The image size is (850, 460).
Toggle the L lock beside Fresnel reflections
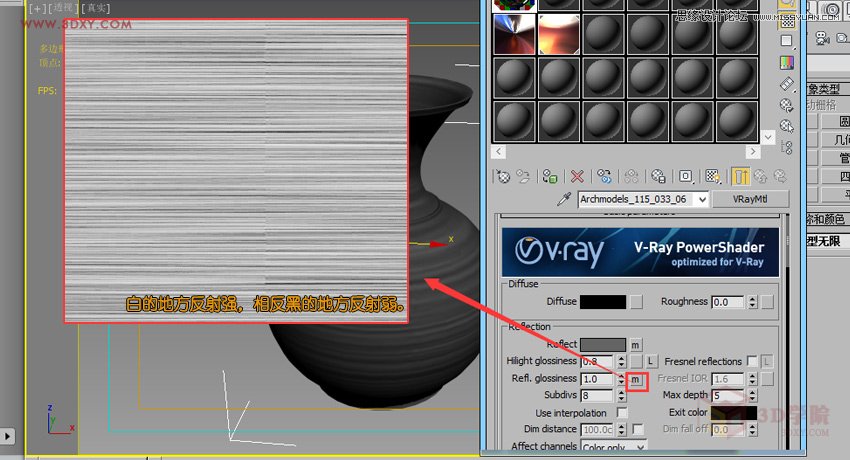767,361
